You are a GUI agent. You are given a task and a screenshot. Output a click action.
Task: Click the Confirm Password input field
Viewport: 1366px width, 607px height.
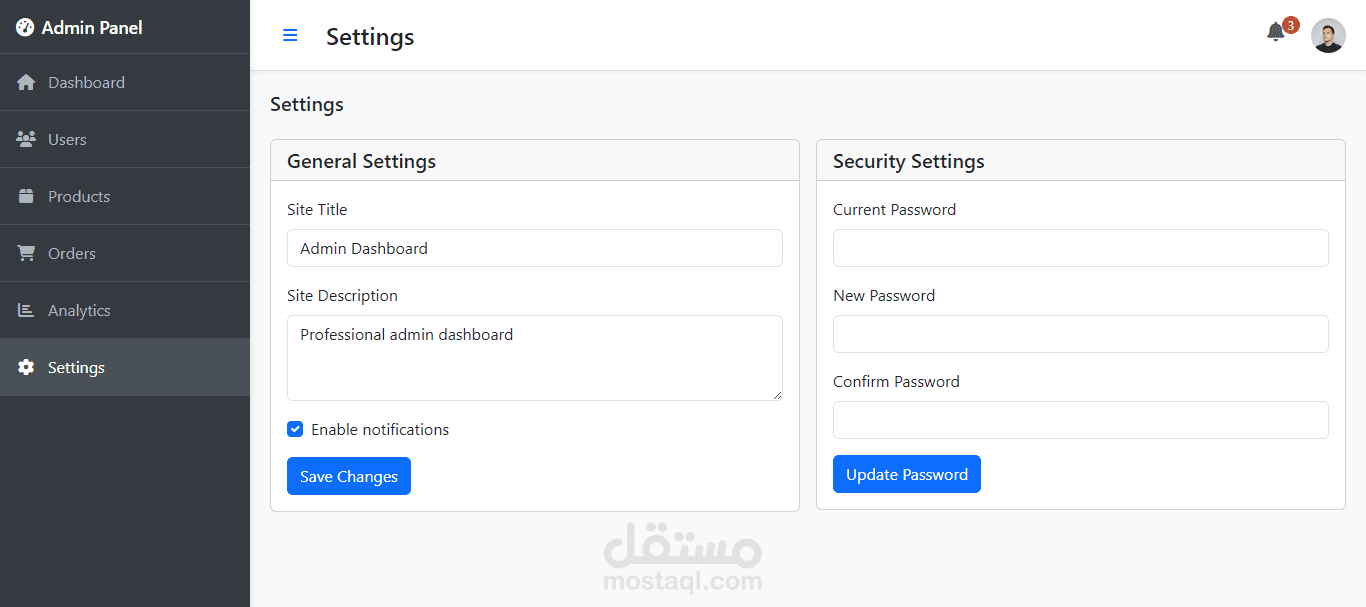(x=1081, y=420)
